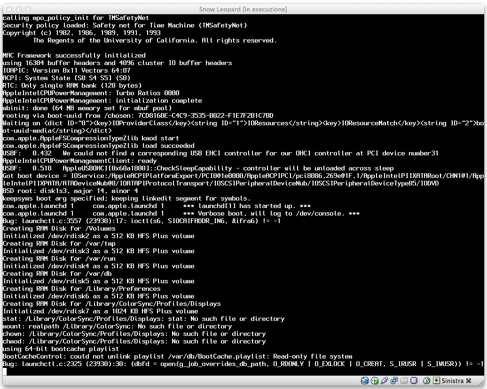Click the 'BootCacheControl: could not unlink' line

pyautogui.click(x=177, y=356)
